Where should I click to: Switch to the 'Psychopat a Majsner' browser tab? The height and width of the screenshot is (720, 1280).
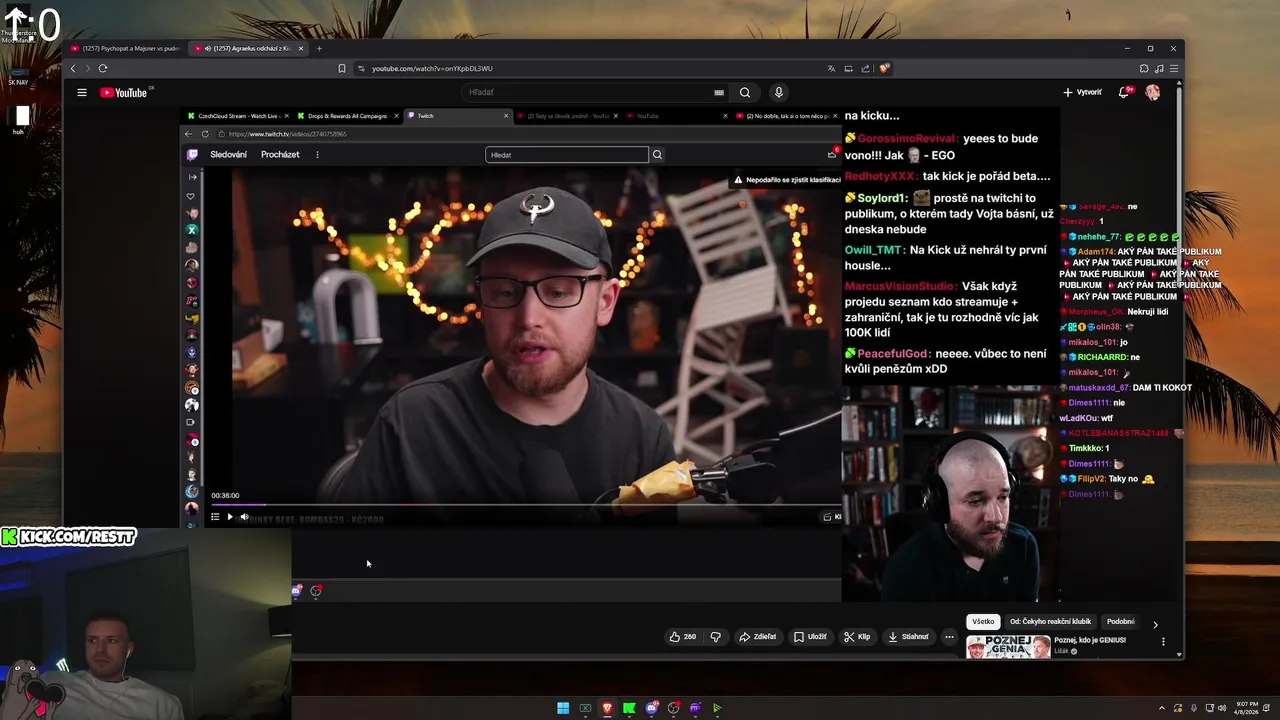pyautogui.click(x=125, y=48)
